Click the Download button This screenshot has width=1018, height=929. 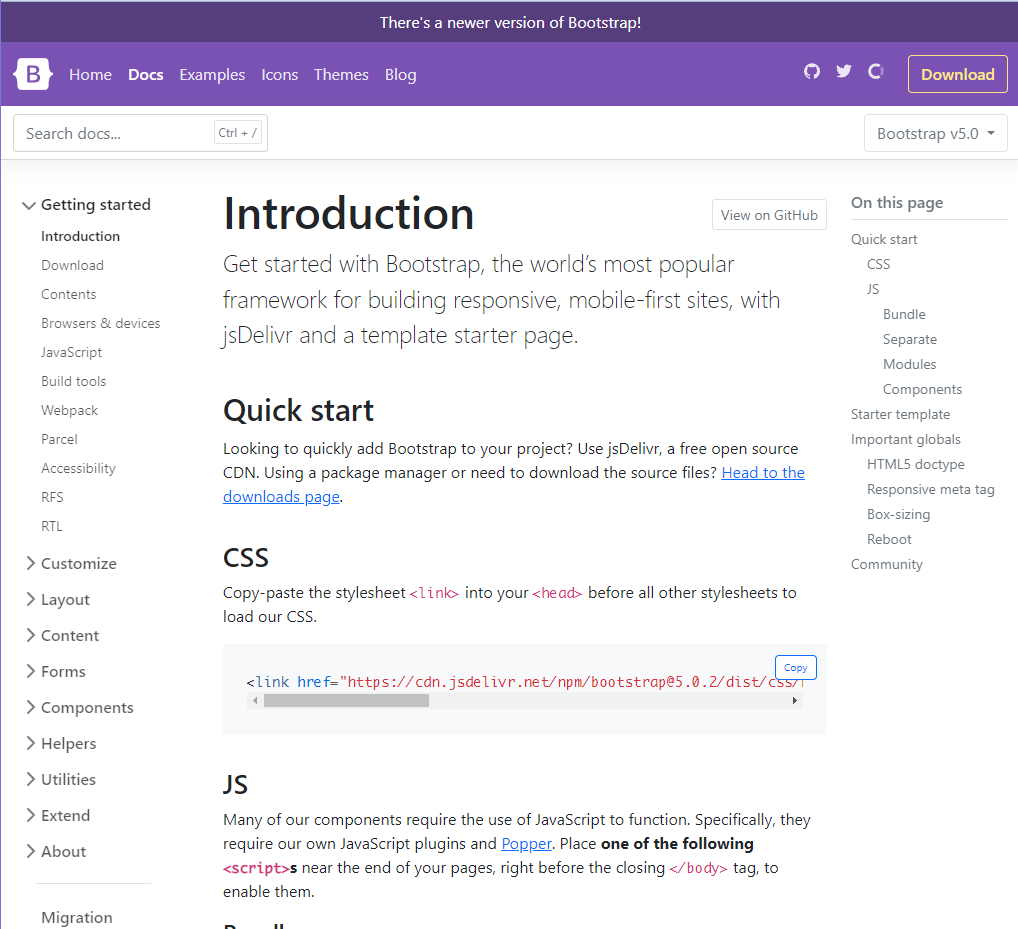pos(956,74)
